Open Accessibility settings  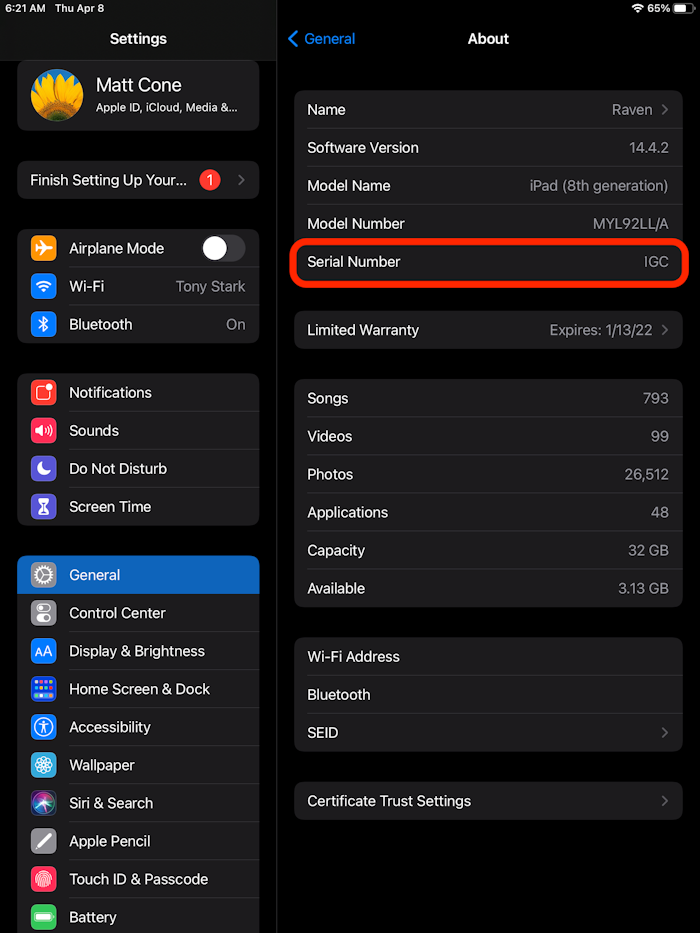click(138, 727)
